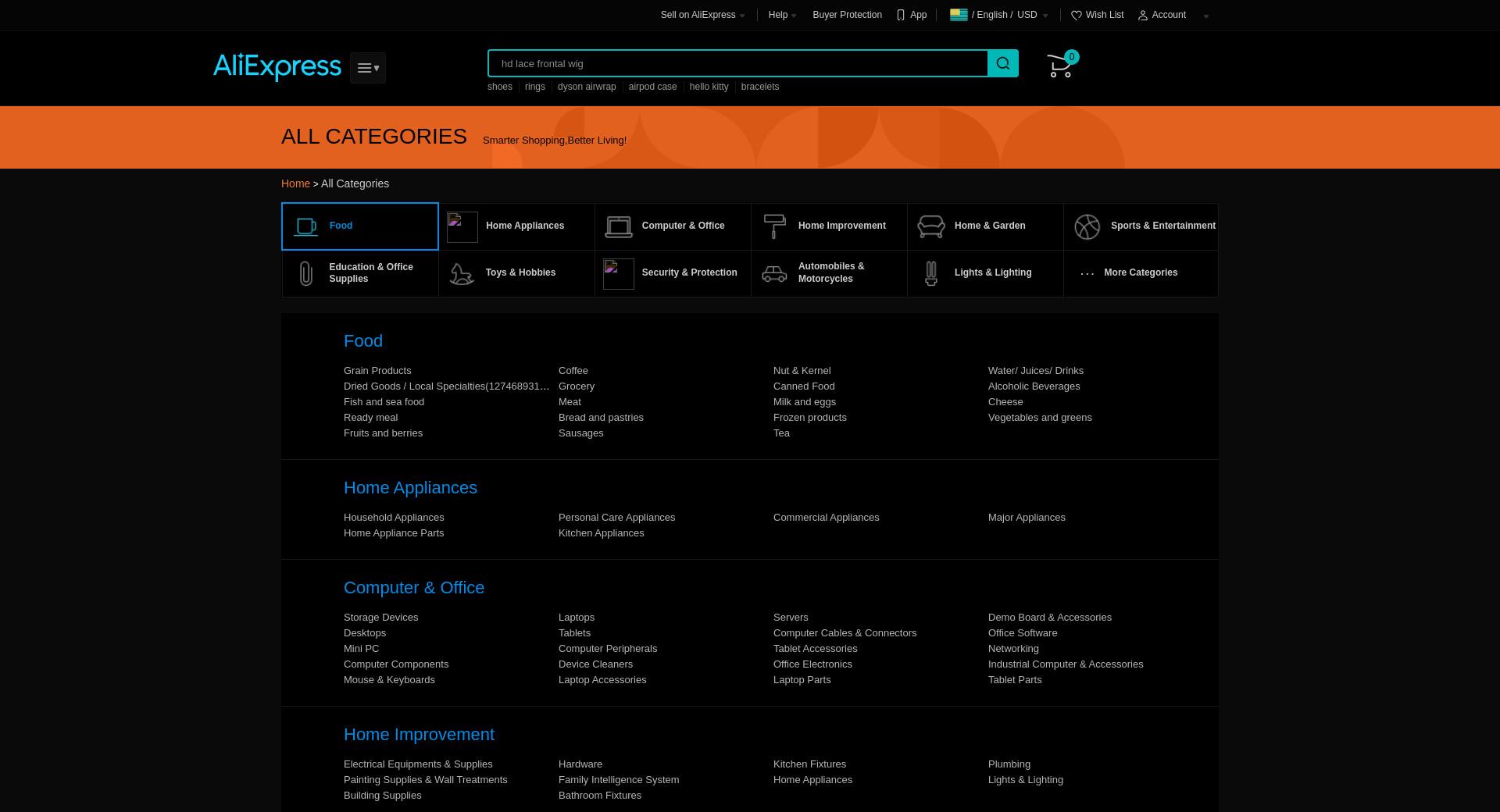Click Grain Products subcategory
Screen dimensions: 1500x812
377,371
